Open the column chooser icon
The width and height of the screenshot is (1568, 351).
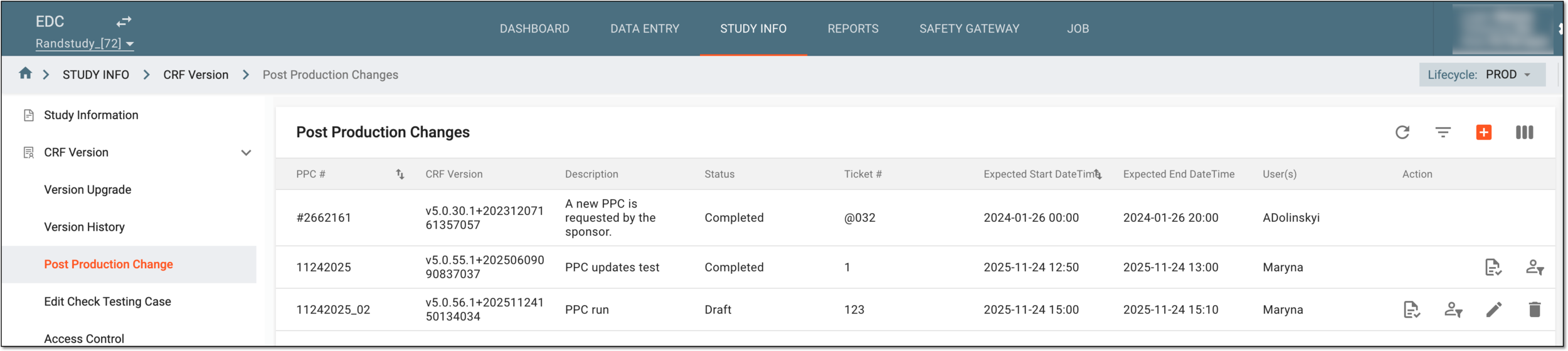[1525, 132]
